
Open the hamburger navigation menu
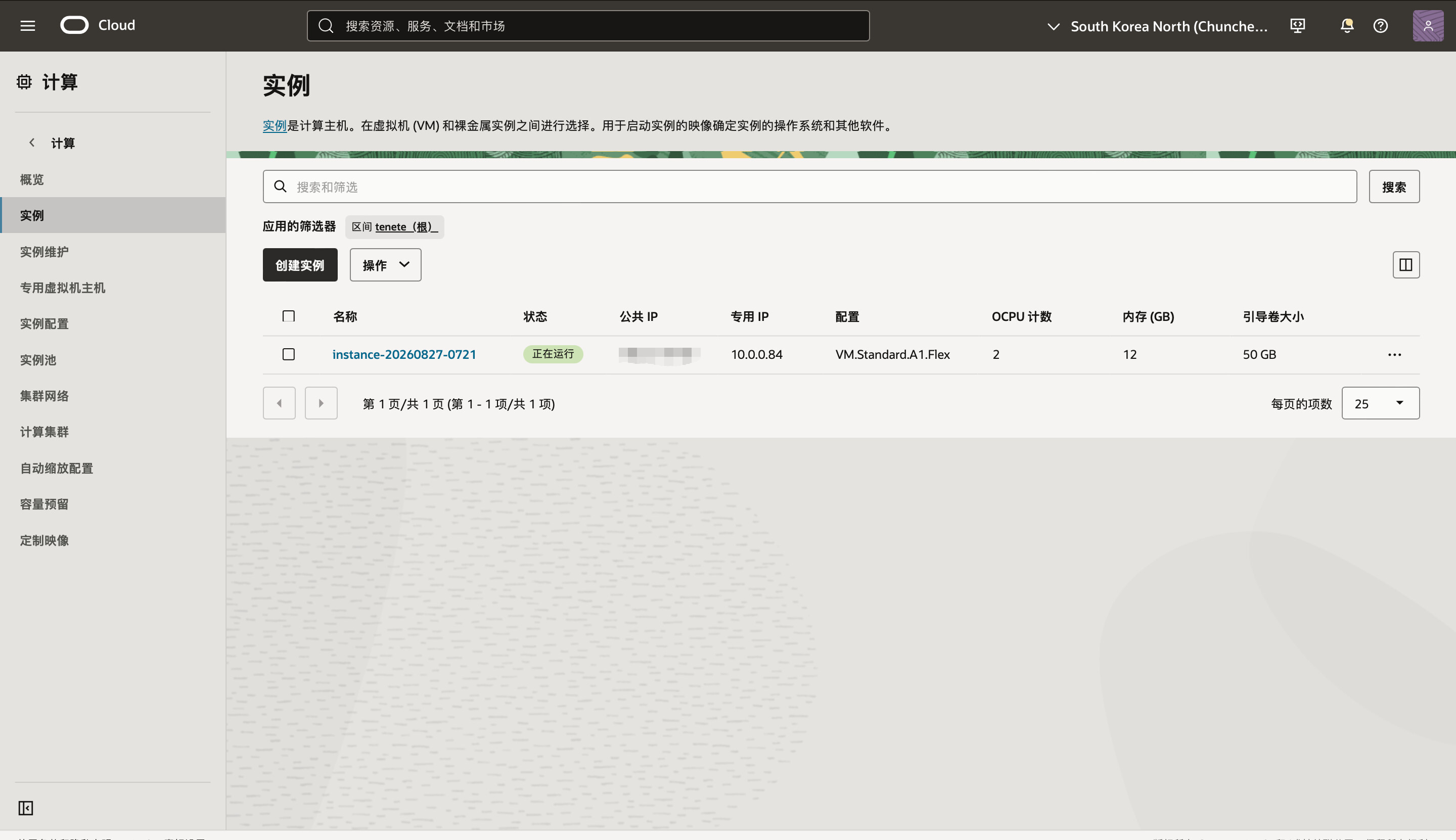pos(28,26)
